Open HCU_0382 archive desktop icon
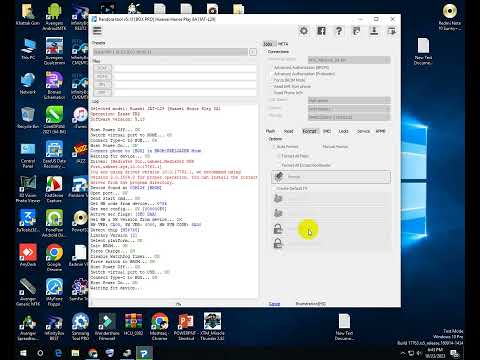The height and width of the screenshot is (360, 480). (133, 324)
